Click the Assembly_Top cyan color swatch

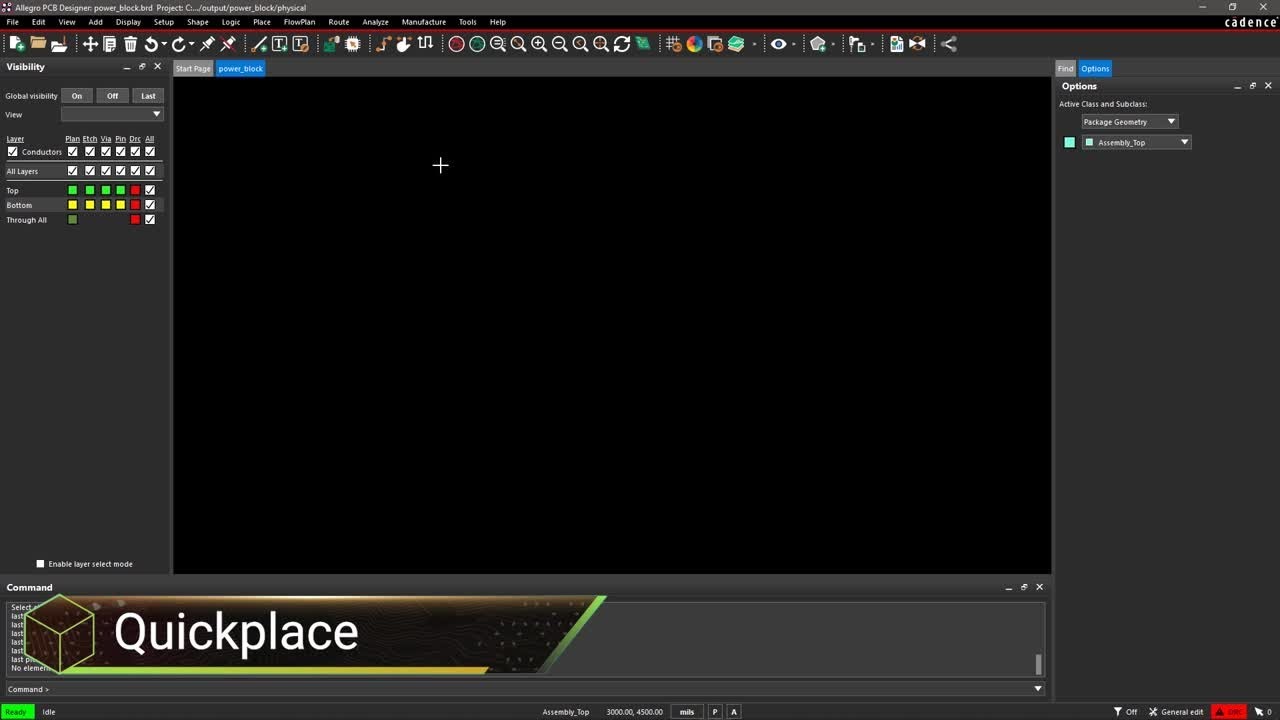coord(1069,142)
